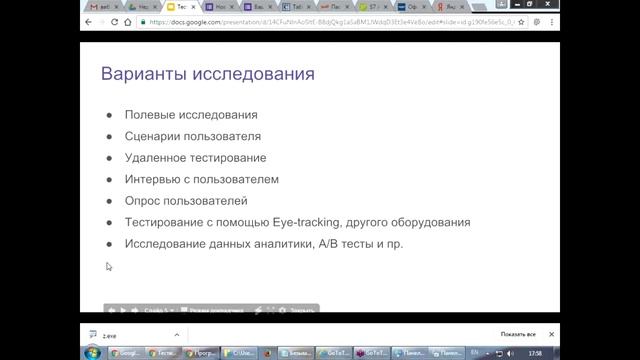Bookmark this page with the star icon
The image size is (640, 360).
coord(521,22)
